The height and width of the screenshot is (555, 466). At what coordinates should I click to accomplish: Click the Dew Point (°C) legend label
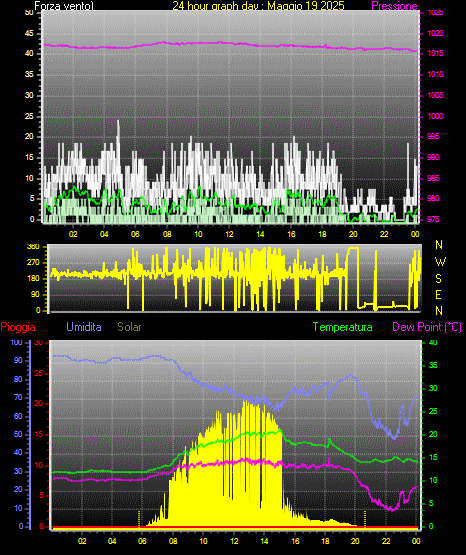[x=427, y=327]
